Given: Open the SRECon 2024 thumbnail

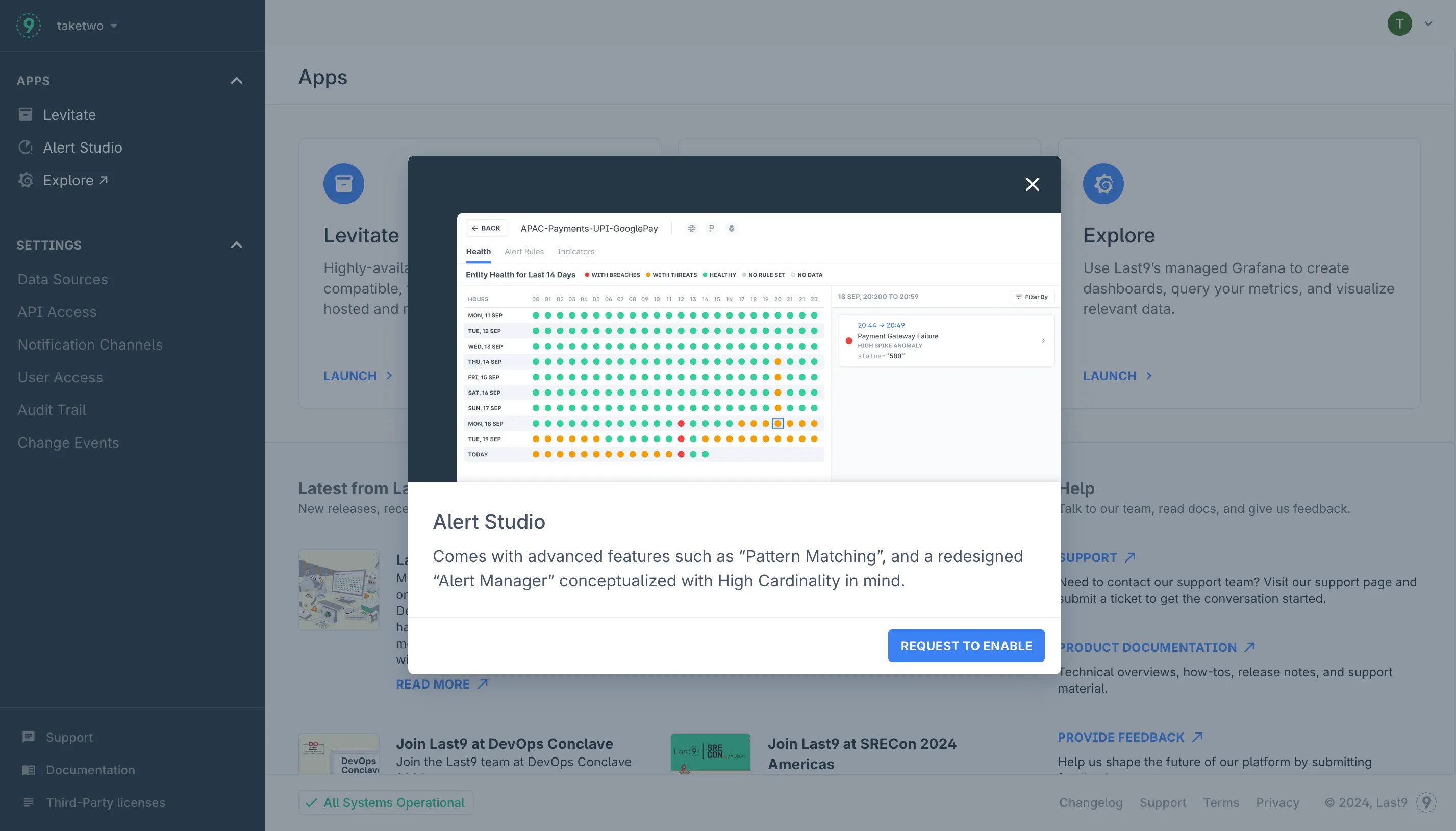Looking at the screenshot, I should point(710,753).
